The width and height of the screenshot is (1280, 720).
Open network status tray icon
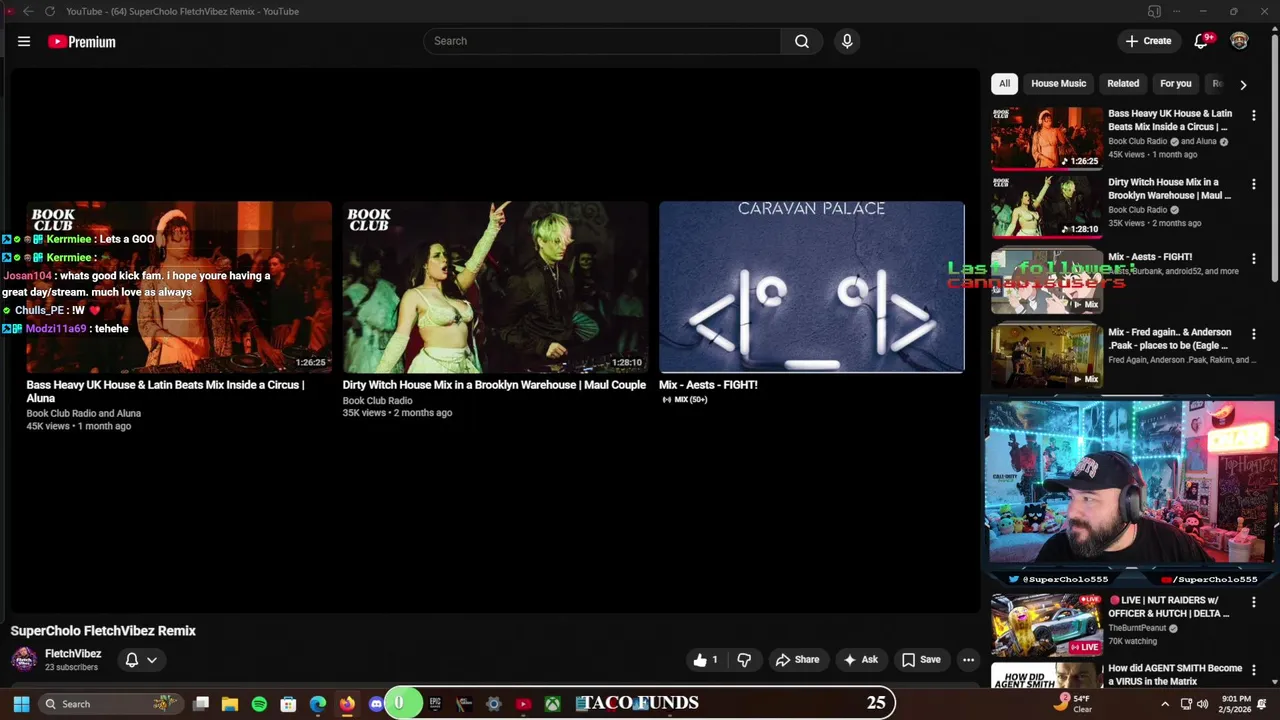1186,704
